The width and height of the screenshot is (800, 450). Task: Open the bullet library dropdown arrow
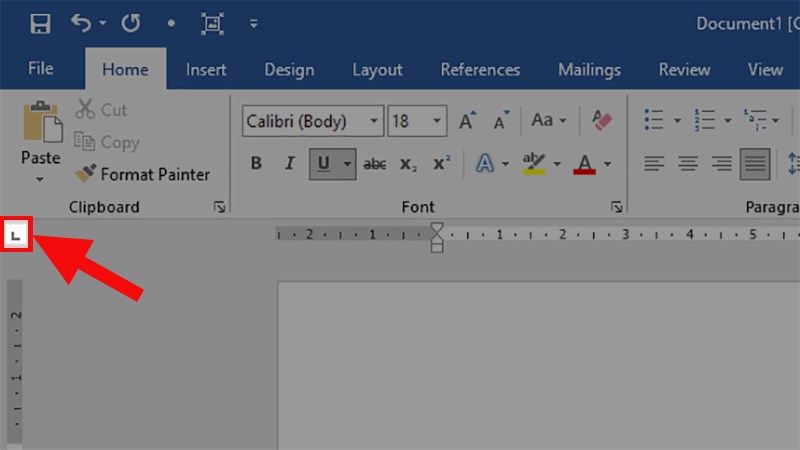tap(677, 120)
